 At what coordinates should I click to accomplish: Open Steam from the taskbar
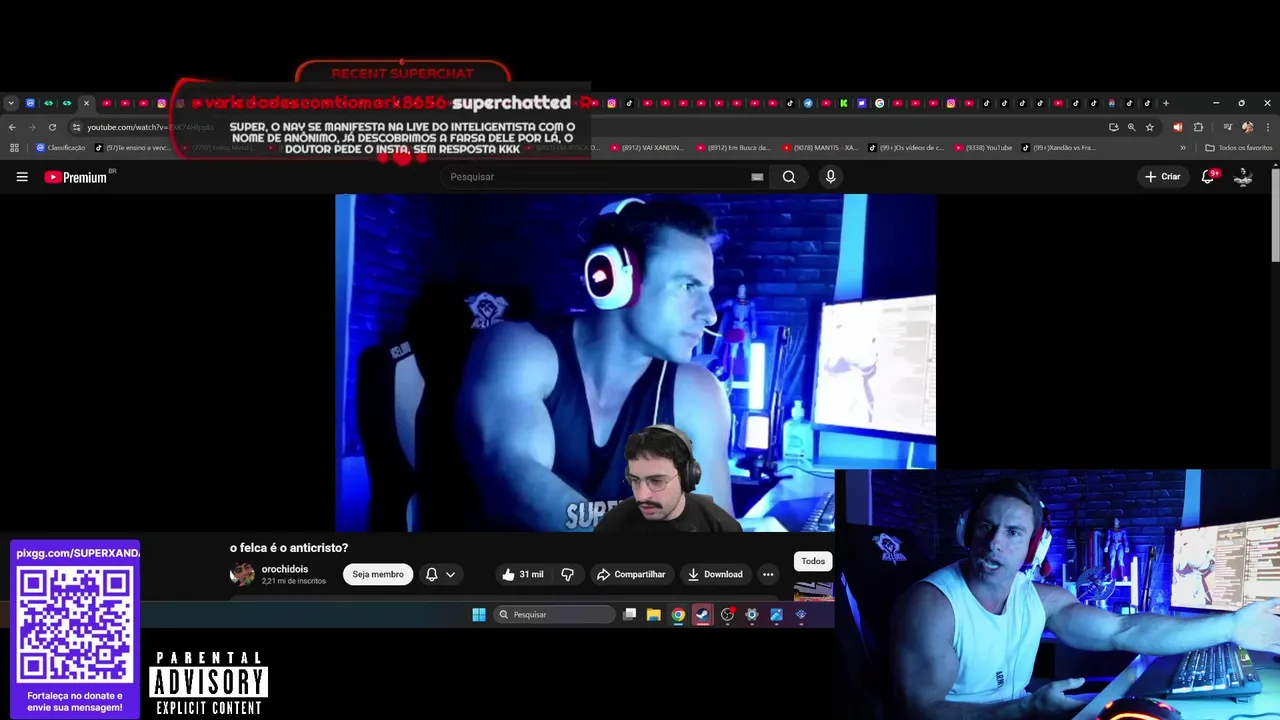(703, 615)
